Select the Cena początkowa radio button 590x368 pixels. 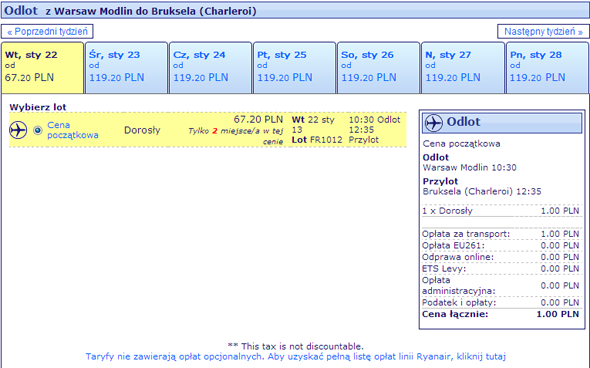37,130
